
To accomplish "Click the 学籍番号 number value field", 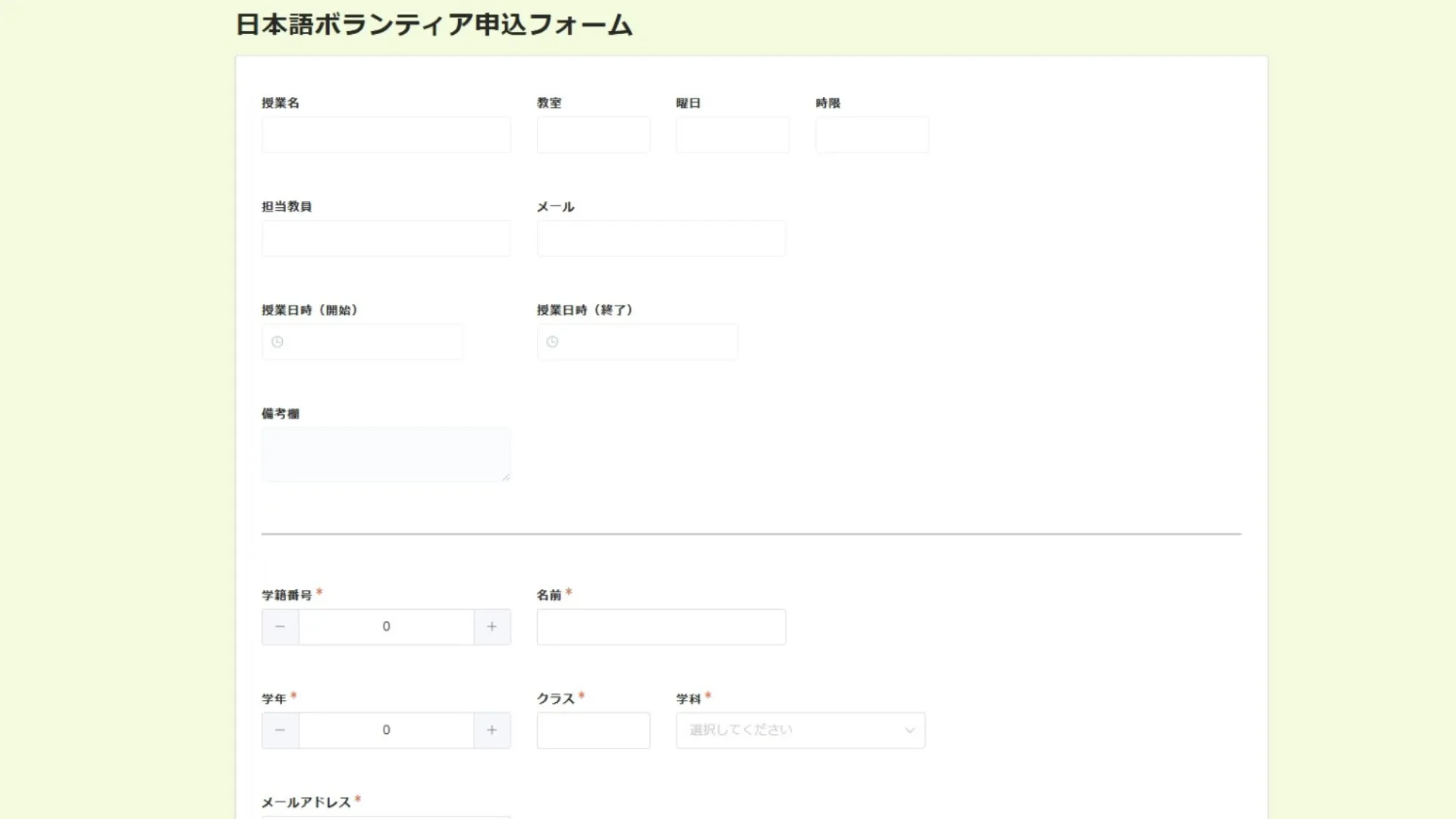I will coord(386,626).
